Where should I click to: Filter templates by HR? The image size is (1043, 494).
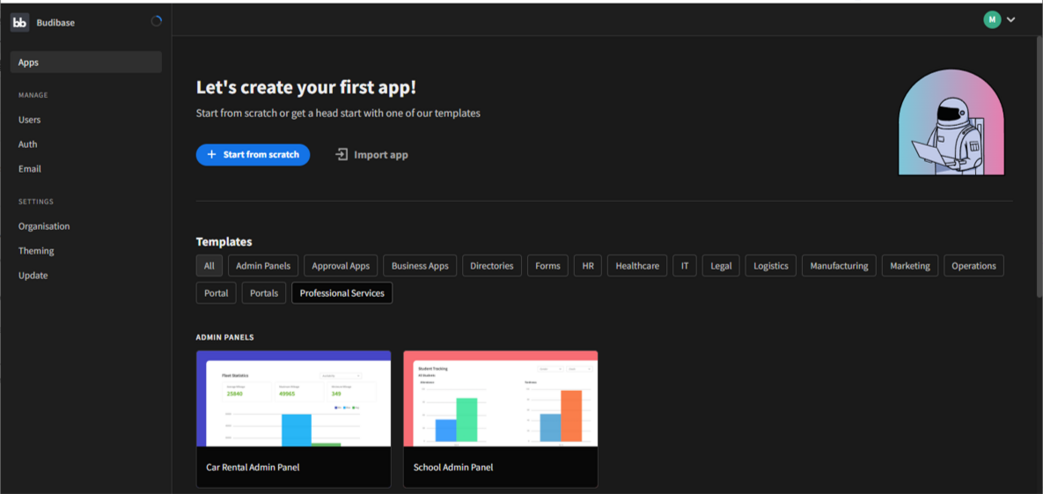587,266
